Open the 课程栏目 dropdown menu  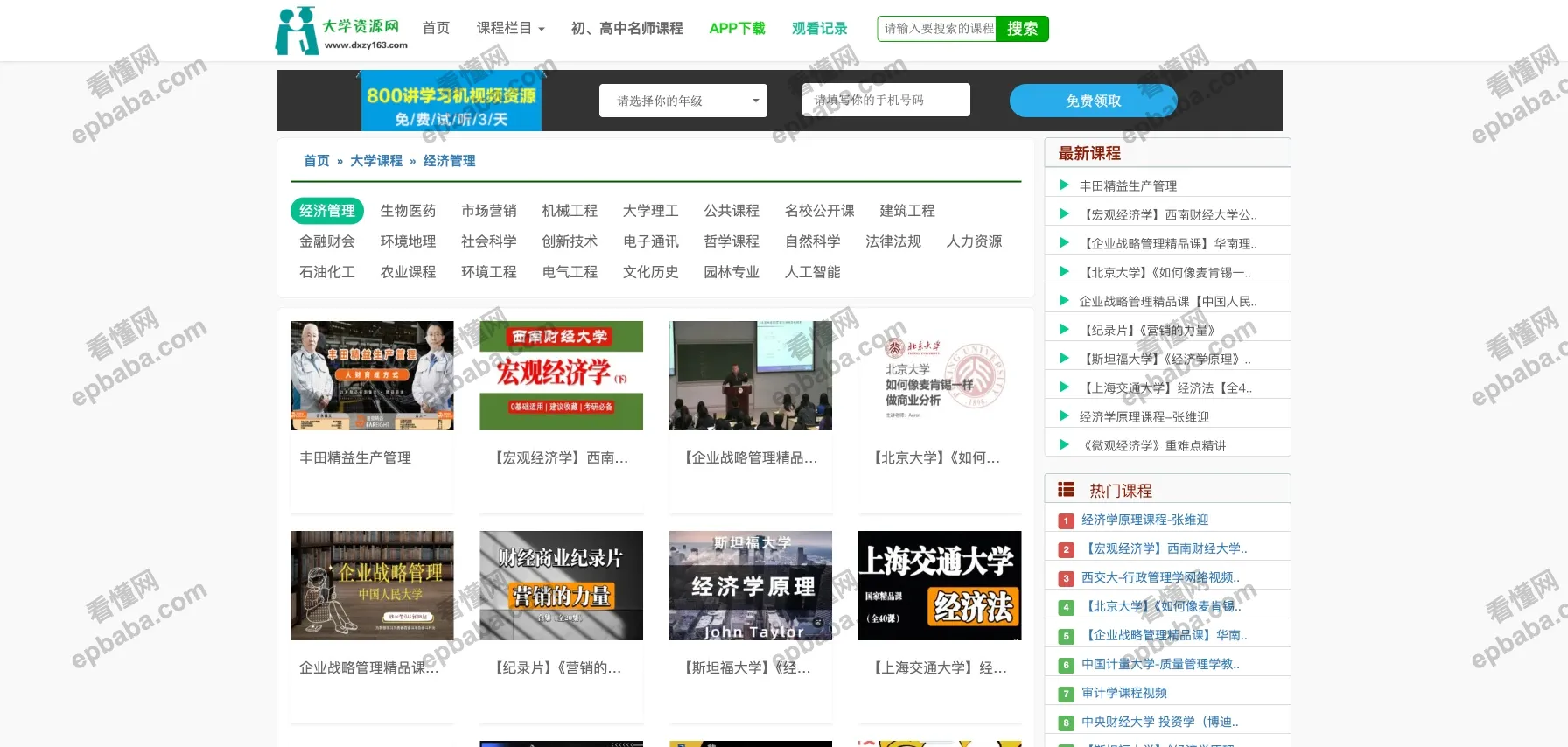(510, 28)
